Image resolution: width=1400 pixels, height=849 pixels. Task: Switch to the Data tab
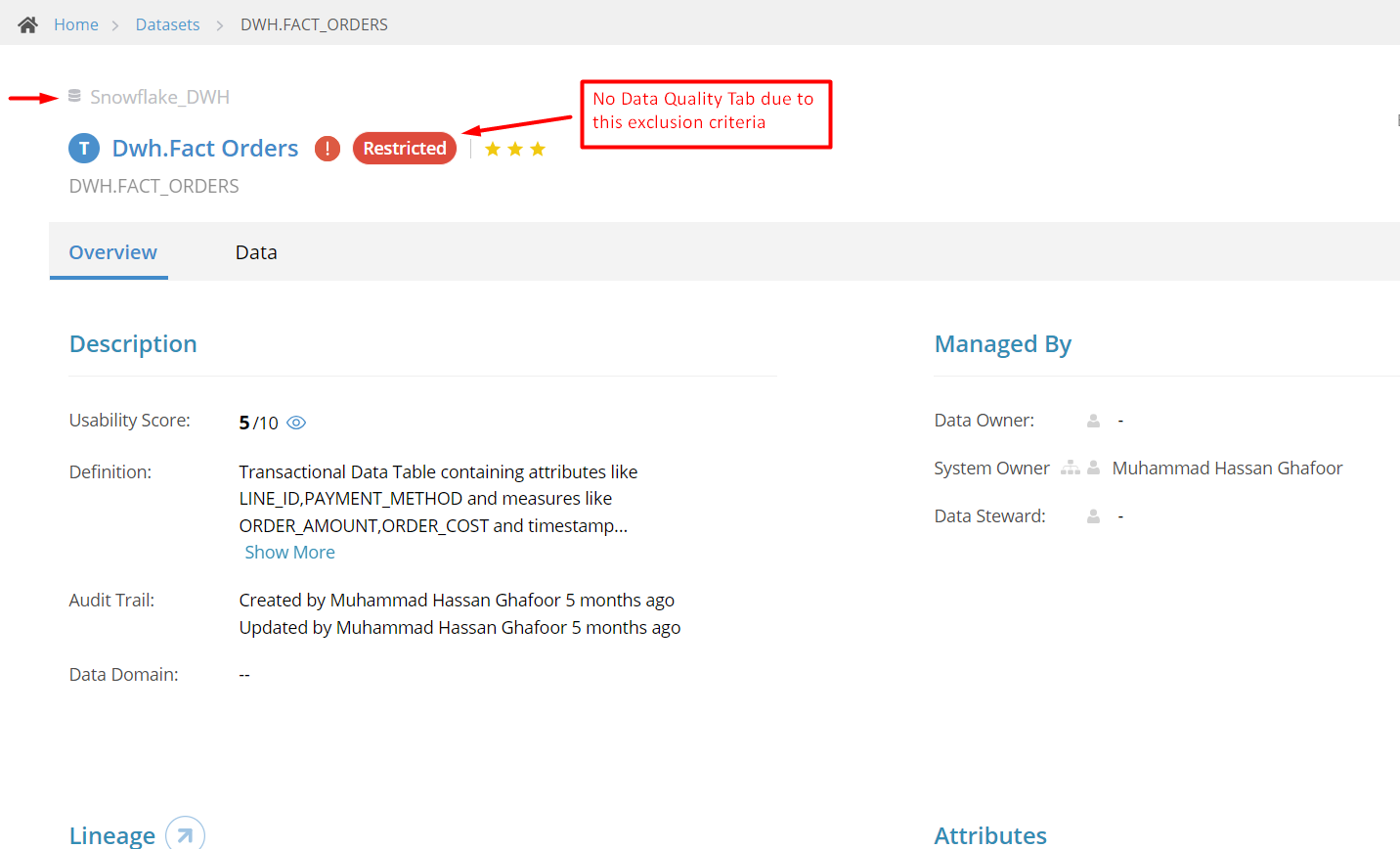pos(256,252)
